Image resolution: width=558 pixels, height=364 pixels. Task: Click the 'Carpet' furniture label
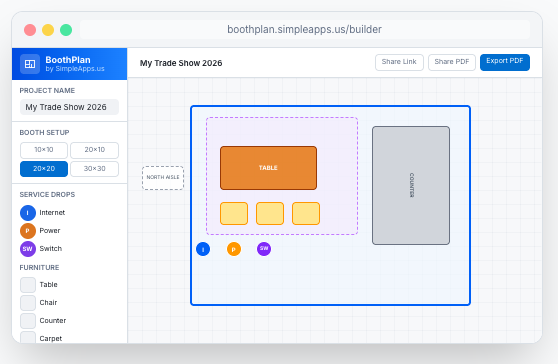[51, 338]
